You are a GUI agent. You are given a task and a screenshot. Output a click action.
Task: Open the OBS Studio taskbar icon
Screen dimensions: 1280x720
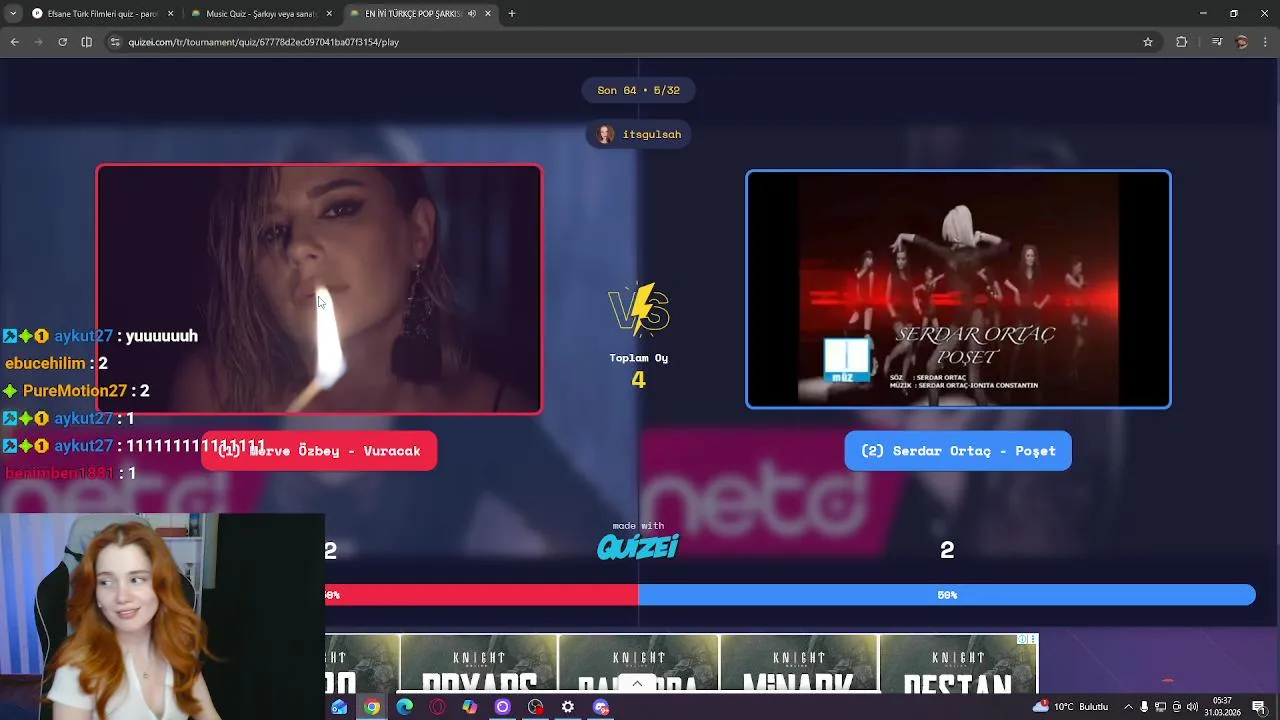pos(535,707)
